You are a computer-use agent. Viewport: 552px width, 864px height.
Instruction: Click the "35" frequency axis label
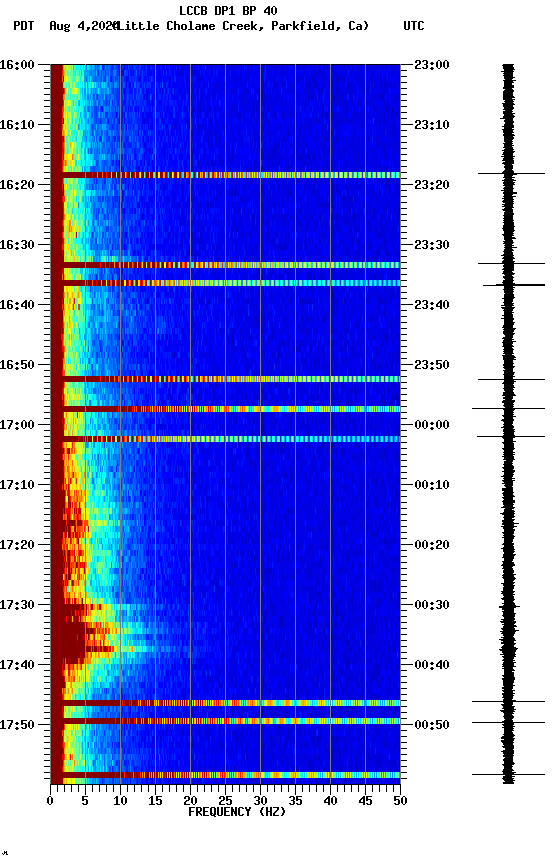coord(295,801)
